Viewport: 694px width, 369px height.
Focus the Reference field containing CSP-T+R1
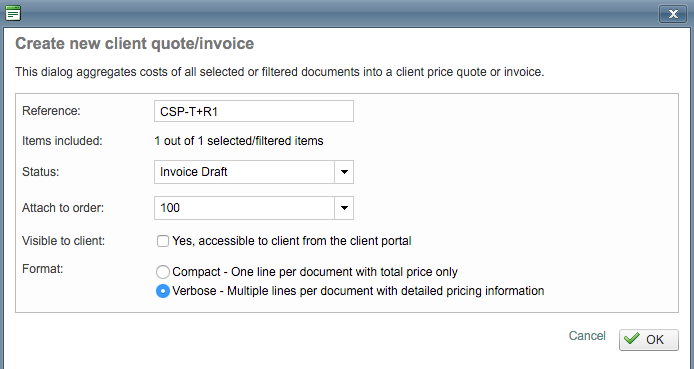pos(254,111)
